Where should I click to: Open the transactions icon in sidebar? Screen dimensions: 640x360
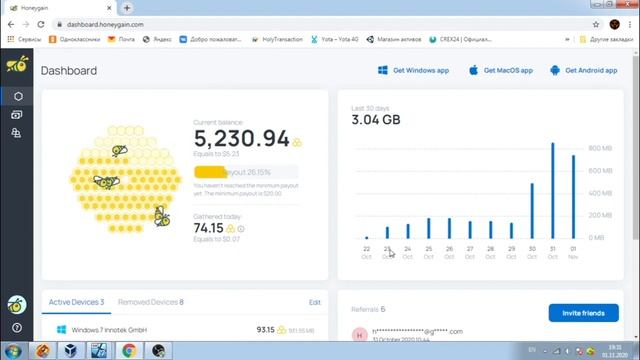tap(17, 115)
